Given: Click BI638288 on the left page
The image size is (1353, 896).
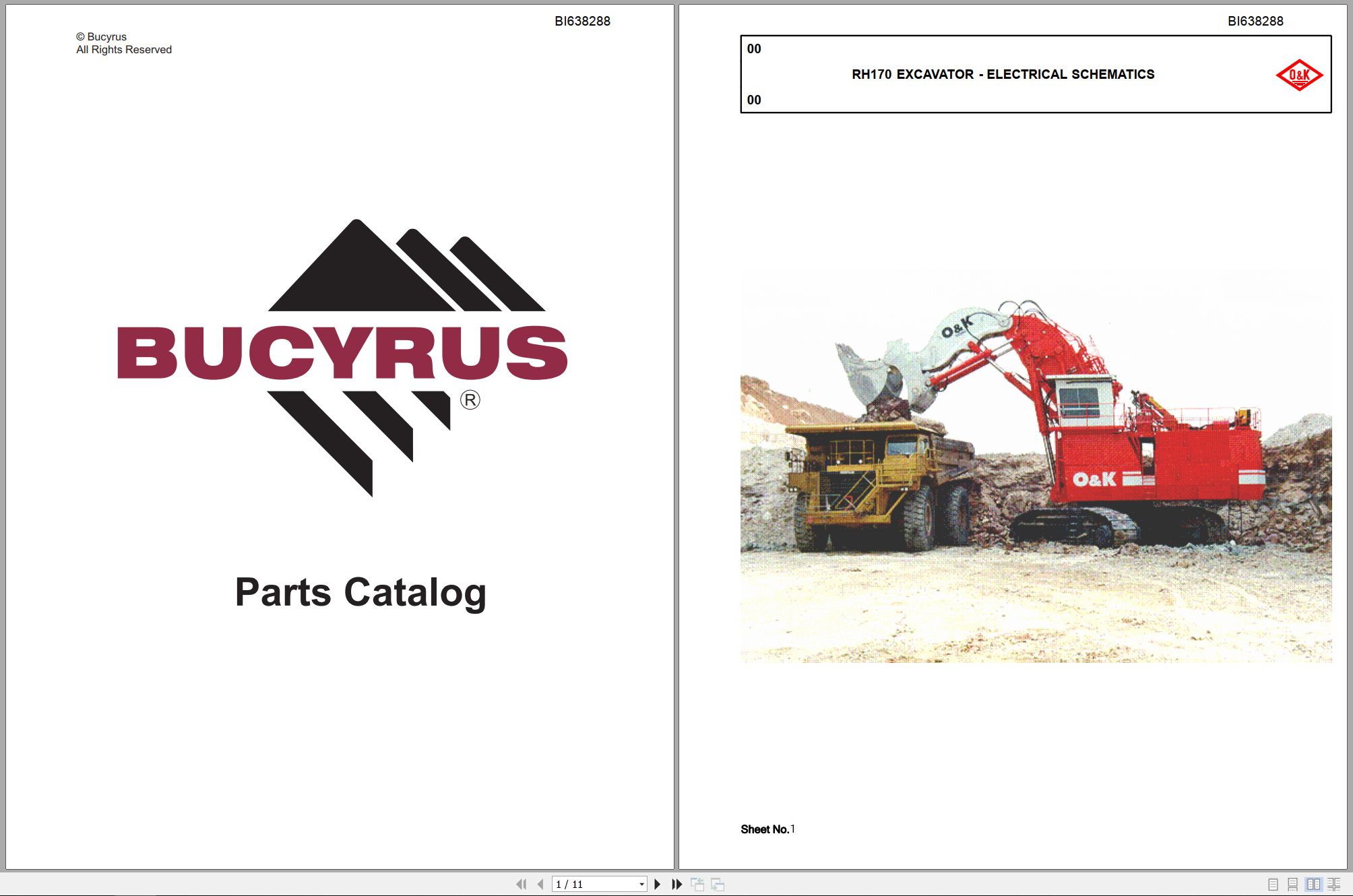Looking at the screenshot, I should [582, 21].
